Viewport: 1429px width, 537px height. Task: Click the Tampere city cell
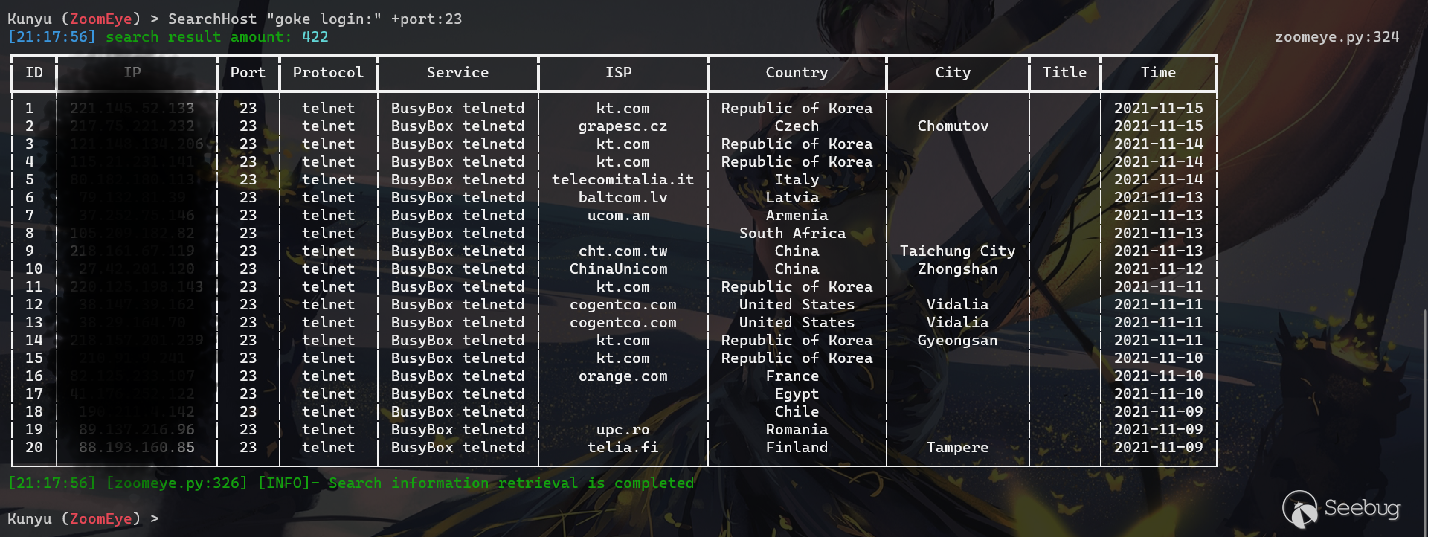(x=957, y=447)
